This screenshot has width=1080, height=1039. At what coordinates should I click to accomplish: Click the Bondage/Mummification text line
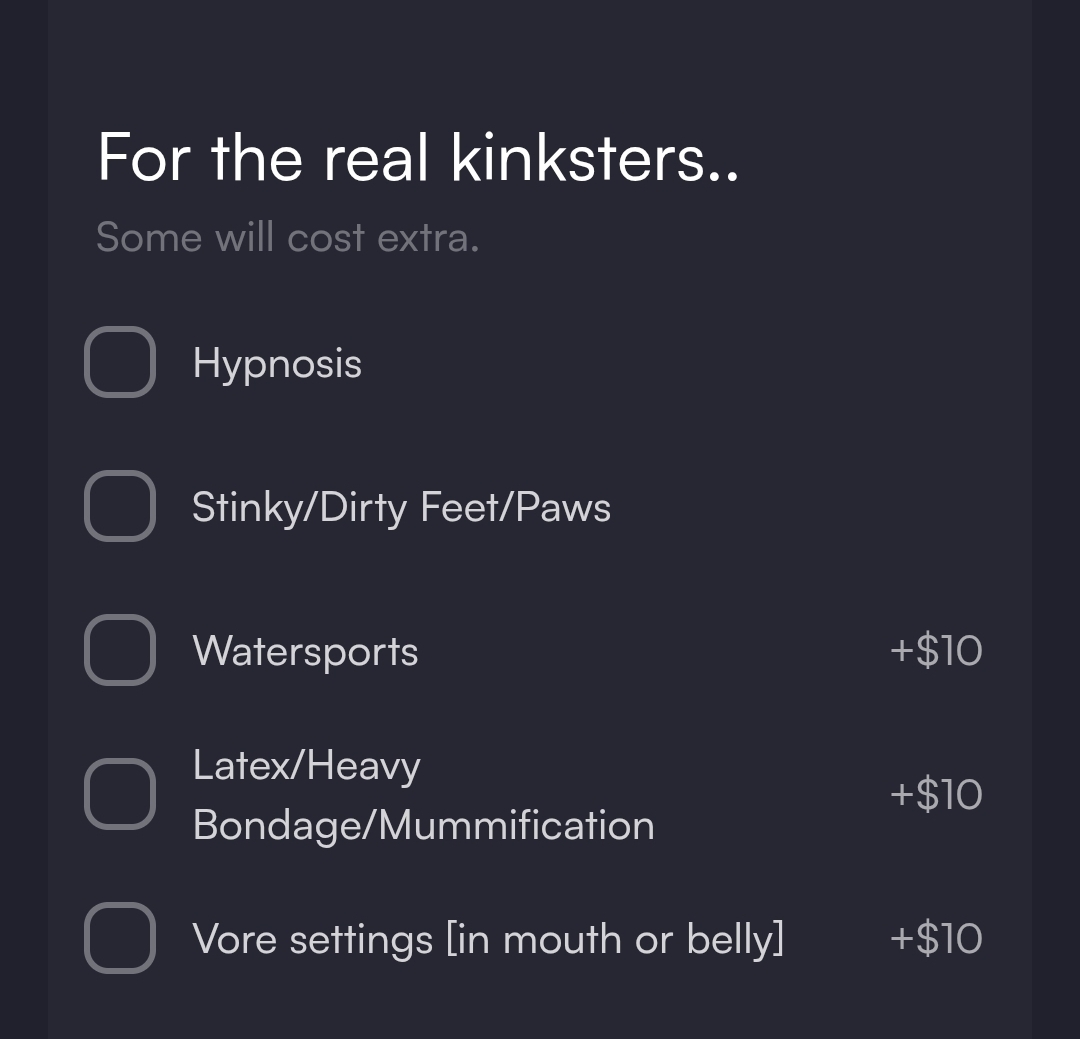point(423,825)
